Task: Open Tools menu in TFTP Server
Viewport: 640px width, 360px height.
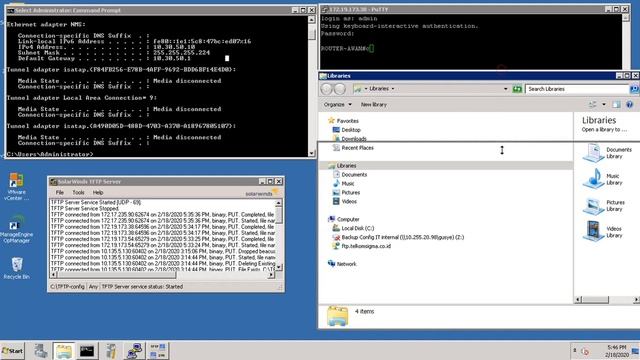Action: pos(78,192)
